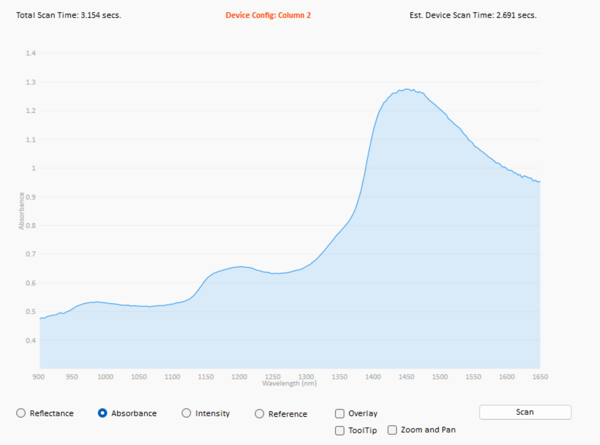Click the 900 tick on wavelength axis
The image size is (600, 445).
[x=40, y=377]
